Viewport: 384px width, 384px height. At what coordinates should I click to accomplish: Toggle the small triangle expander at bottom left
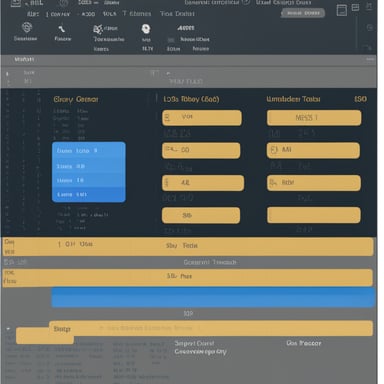8,329
